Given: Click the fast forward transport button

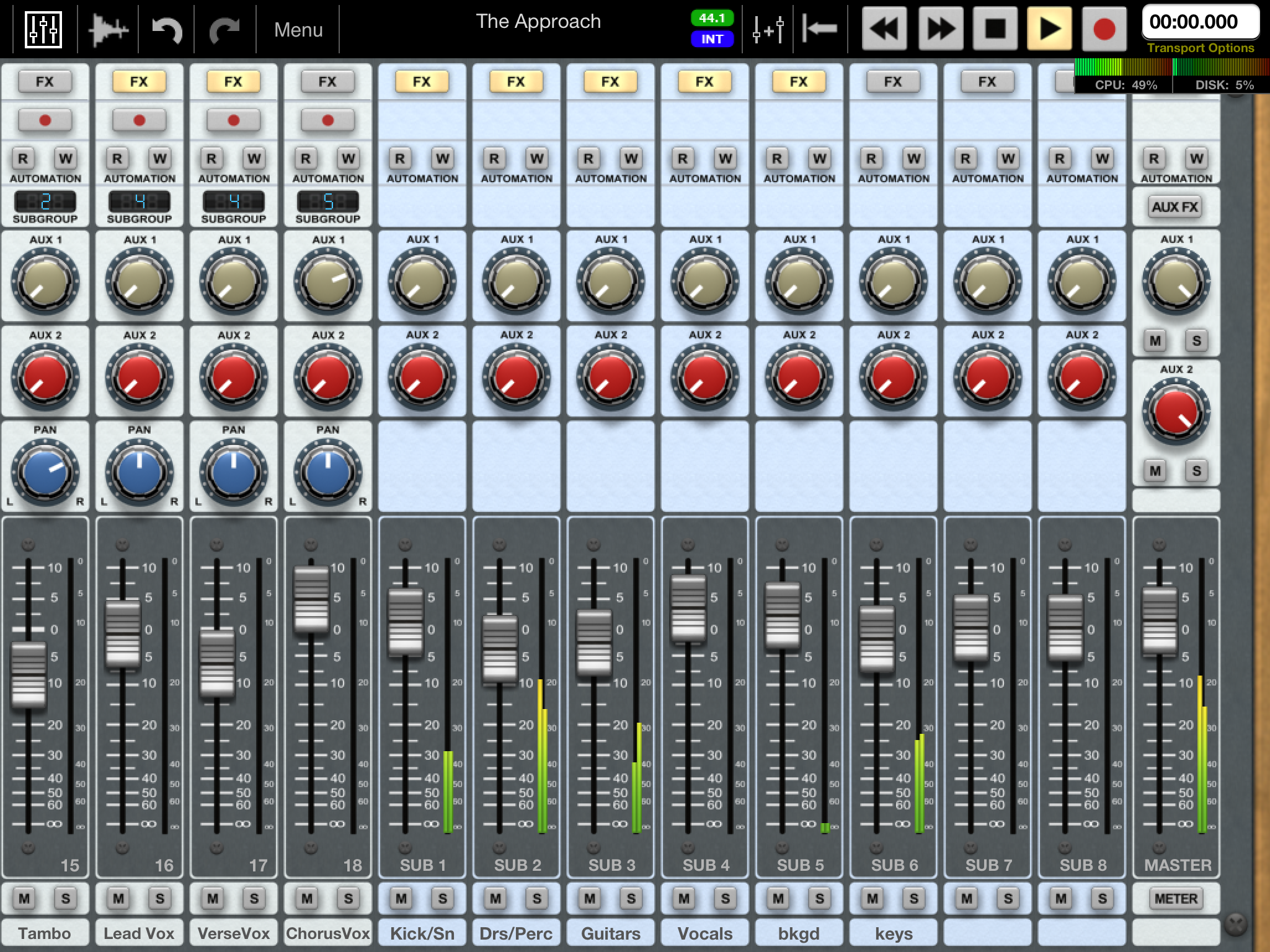Looking at the screenshot, I should pos(940,29).
